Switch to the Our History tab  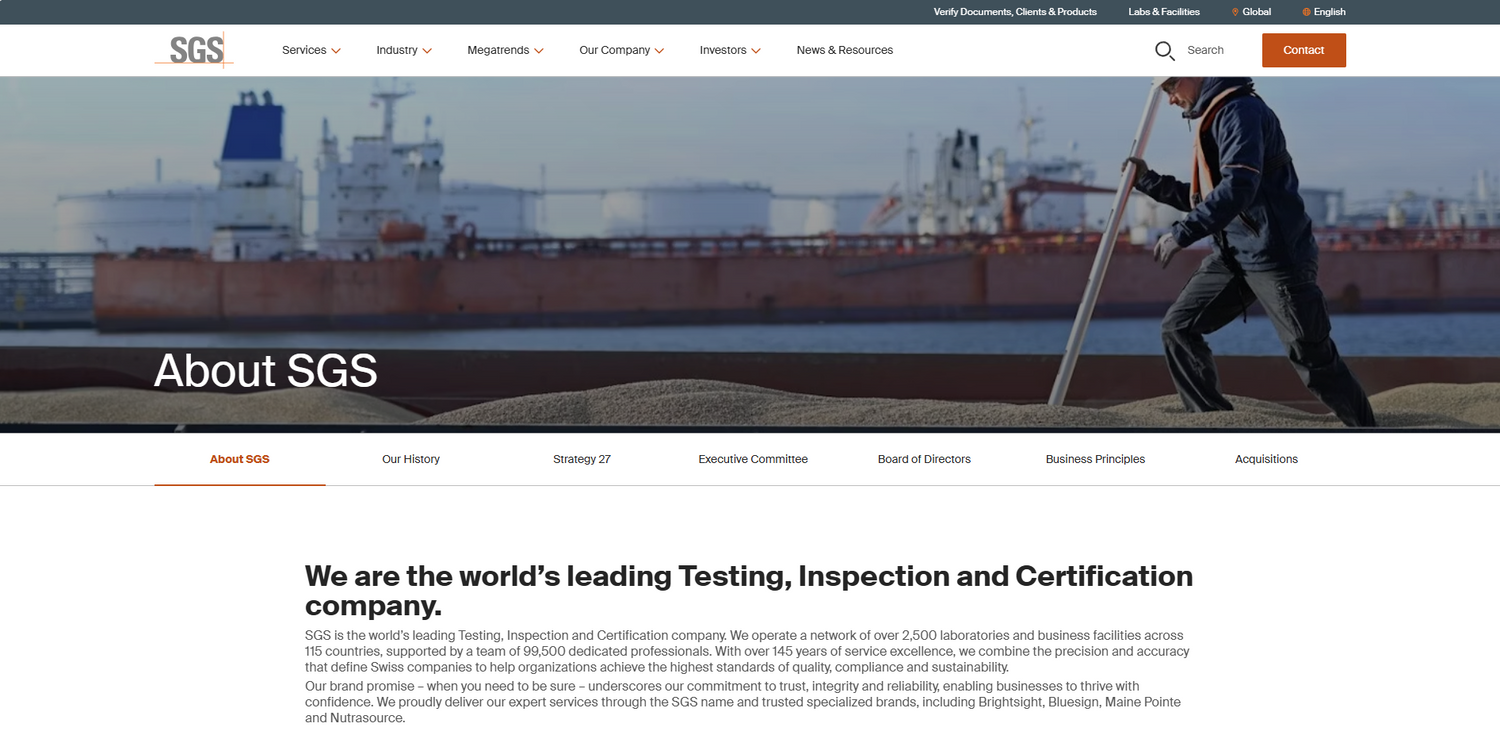tap(411, 459)
